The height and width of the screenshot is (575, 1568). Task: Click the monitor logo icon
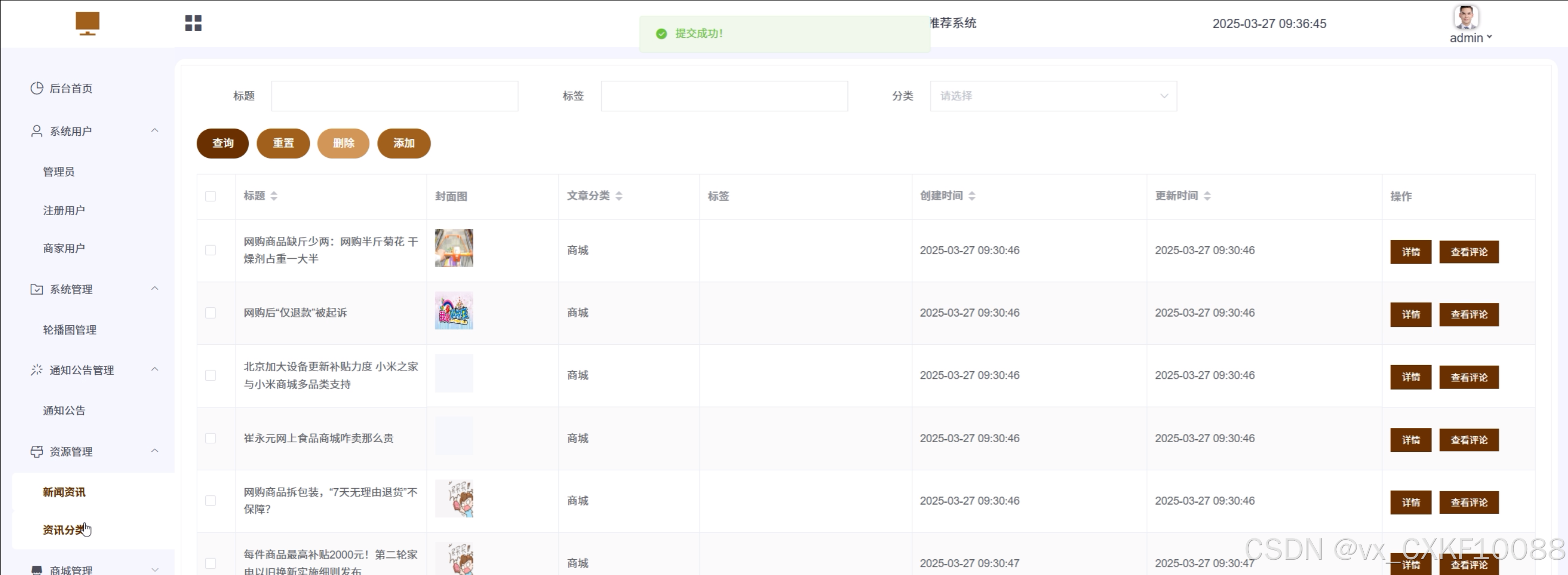(87, 23)
